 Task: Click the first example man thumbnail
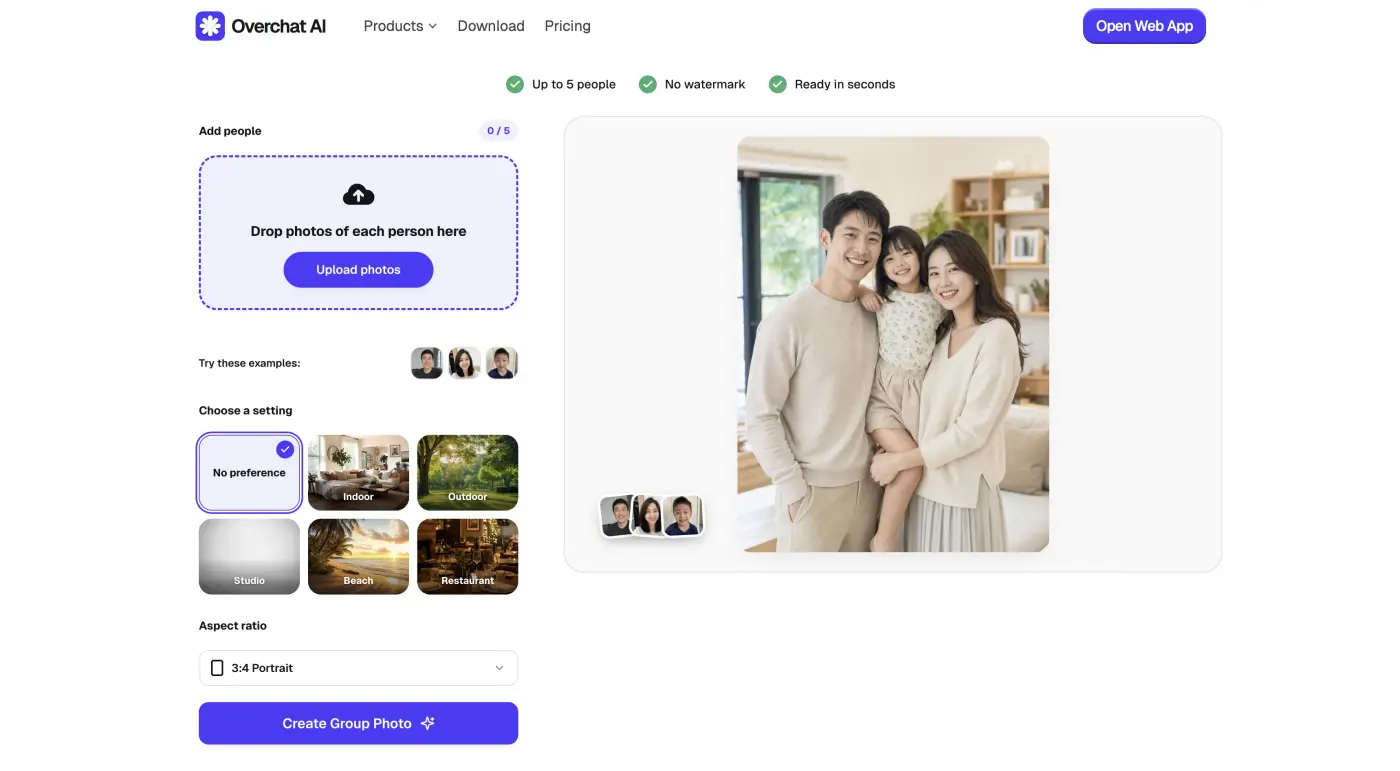pos(427,363)
